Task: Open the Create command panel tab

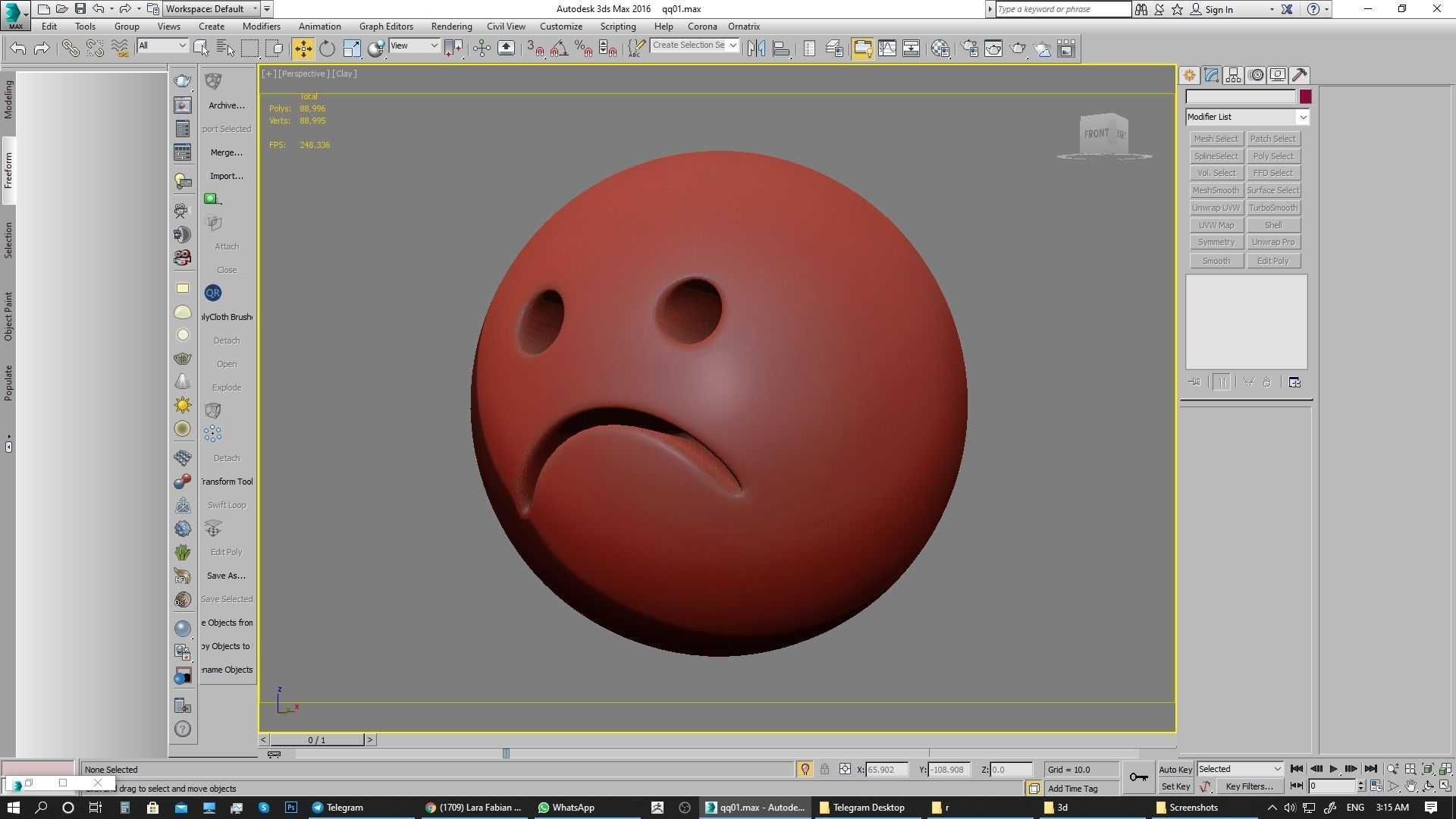Action: tap(1189, 75)
